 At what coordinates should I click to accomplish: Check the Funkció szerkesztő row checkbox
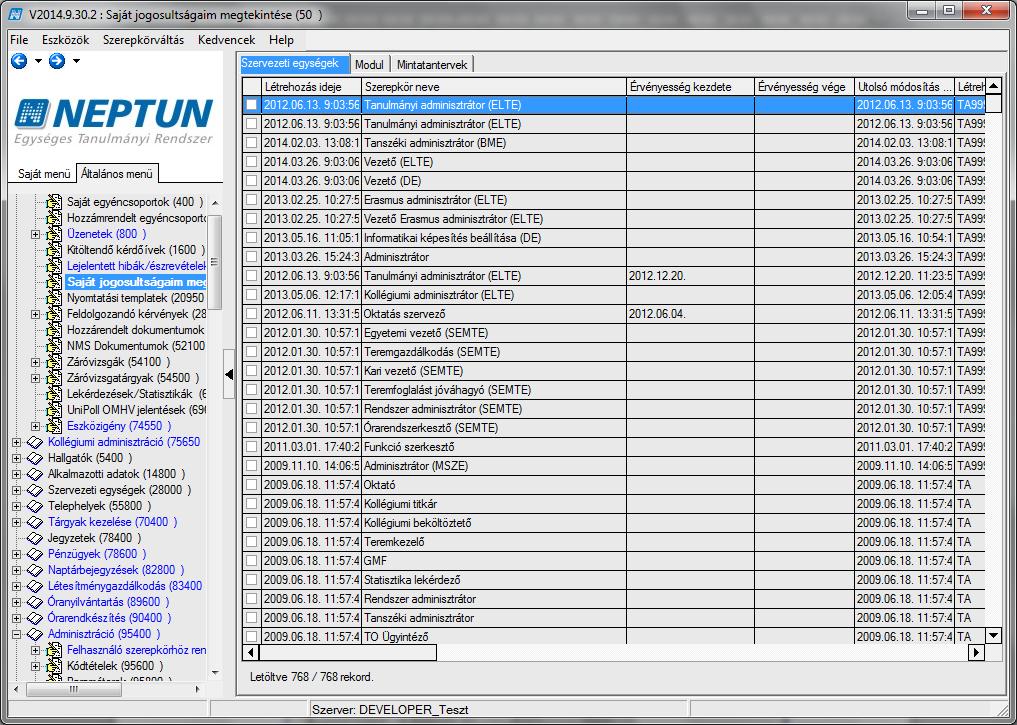(251, 447)
